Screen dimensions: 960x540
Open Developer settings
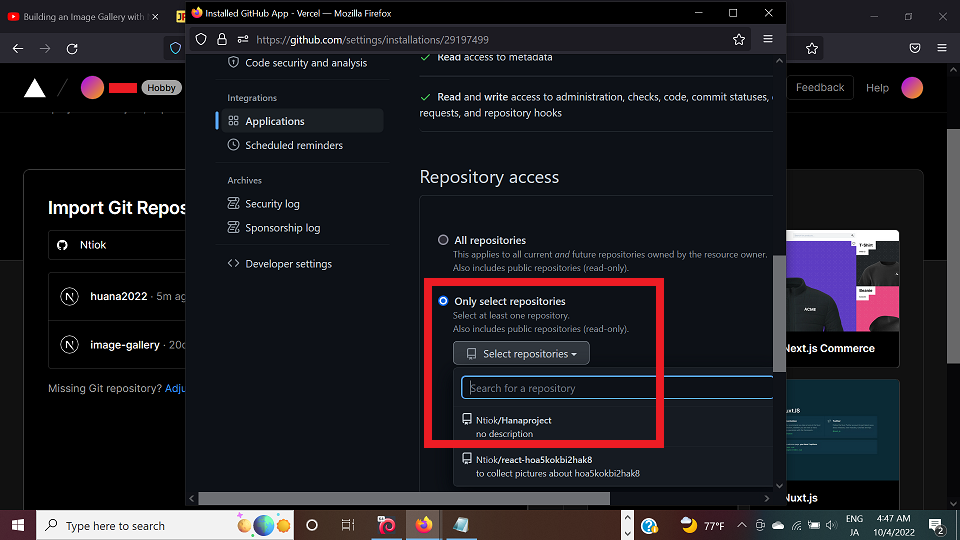click(x=288, y=264)
